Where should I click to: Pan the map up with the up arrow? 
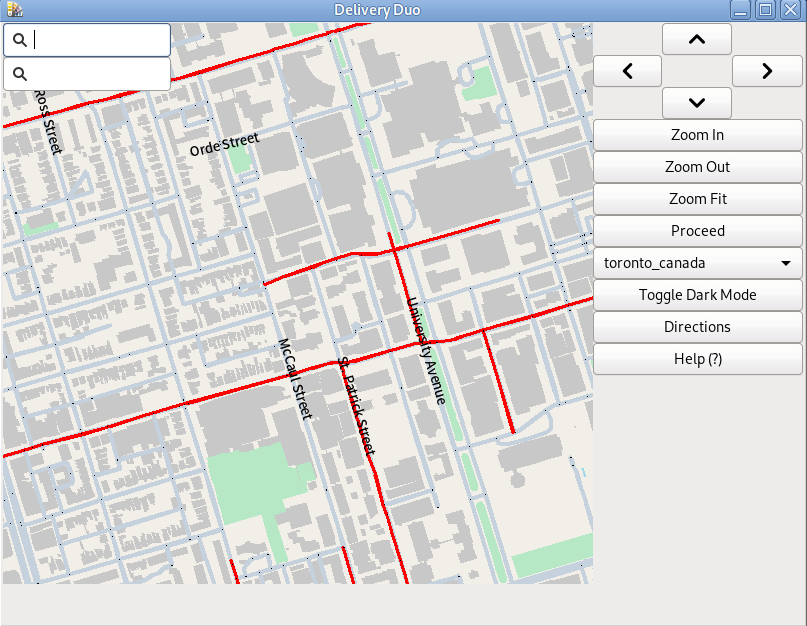(x=697, y=40)
